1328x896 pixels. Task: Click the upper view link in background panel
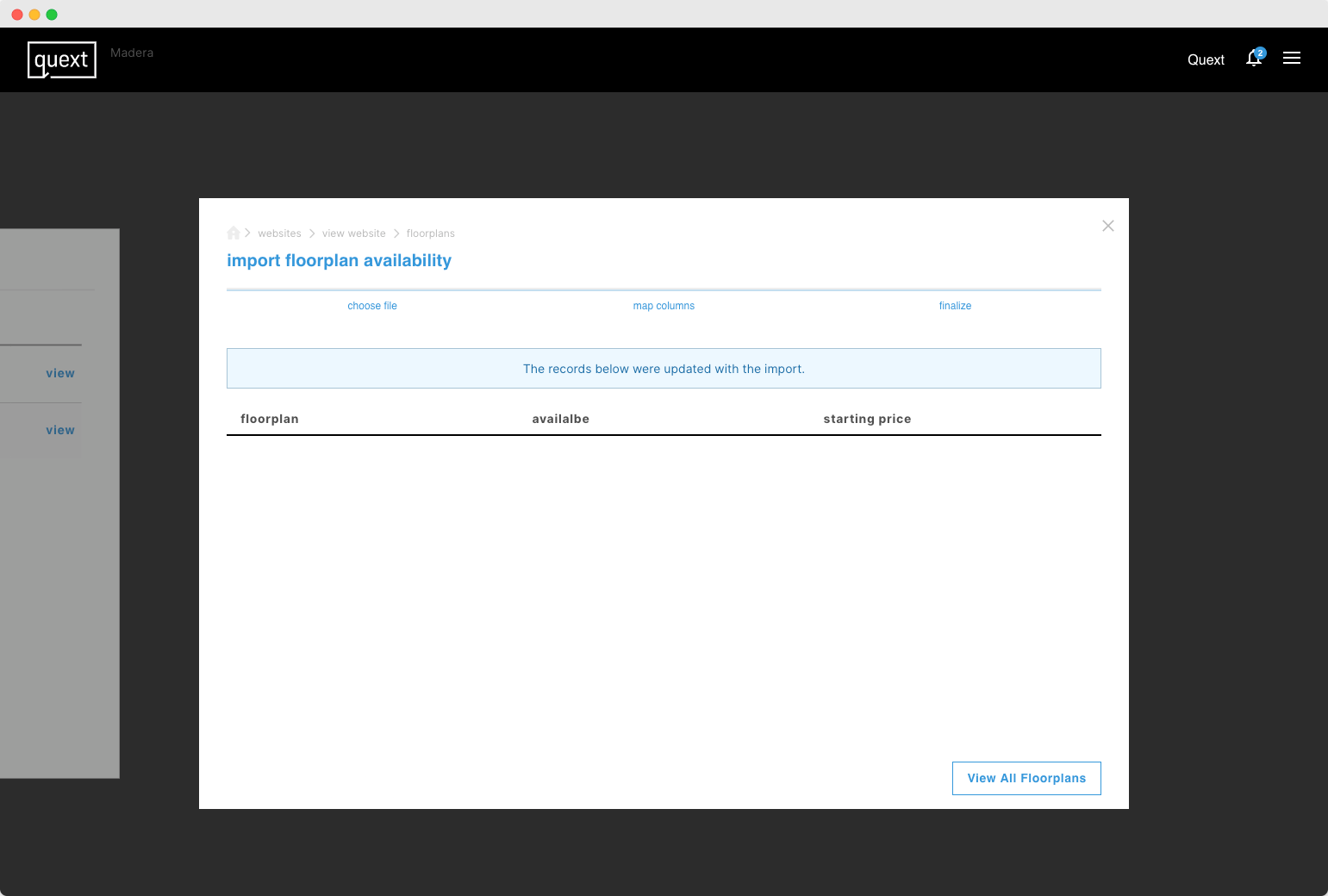[60, 373]
